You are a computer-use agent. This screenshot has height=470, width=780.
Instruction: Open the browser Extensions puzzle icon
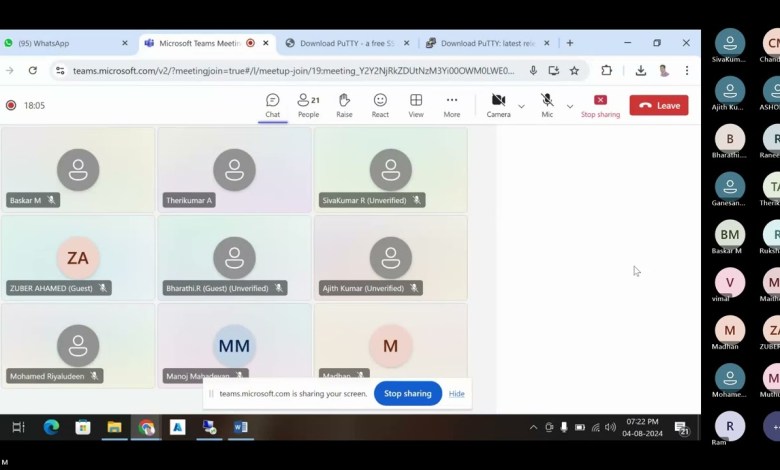point(606,71)
